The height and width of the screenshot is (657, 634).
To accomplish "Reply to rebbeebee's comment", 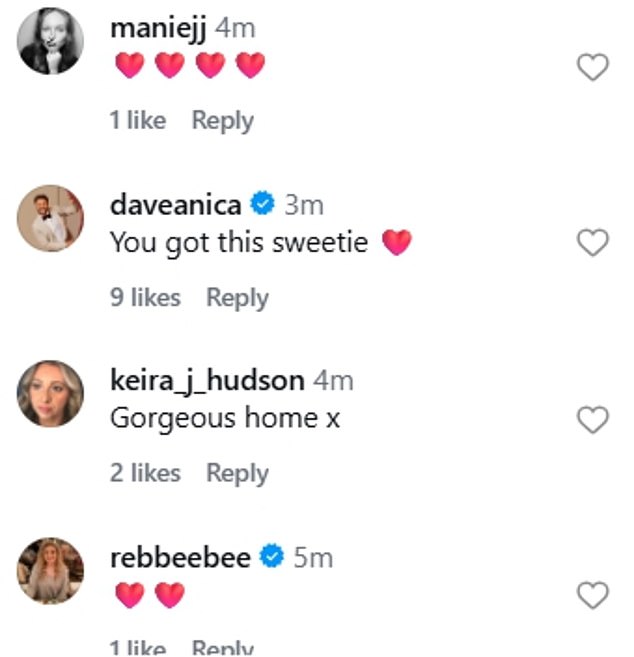I will 222,648.
